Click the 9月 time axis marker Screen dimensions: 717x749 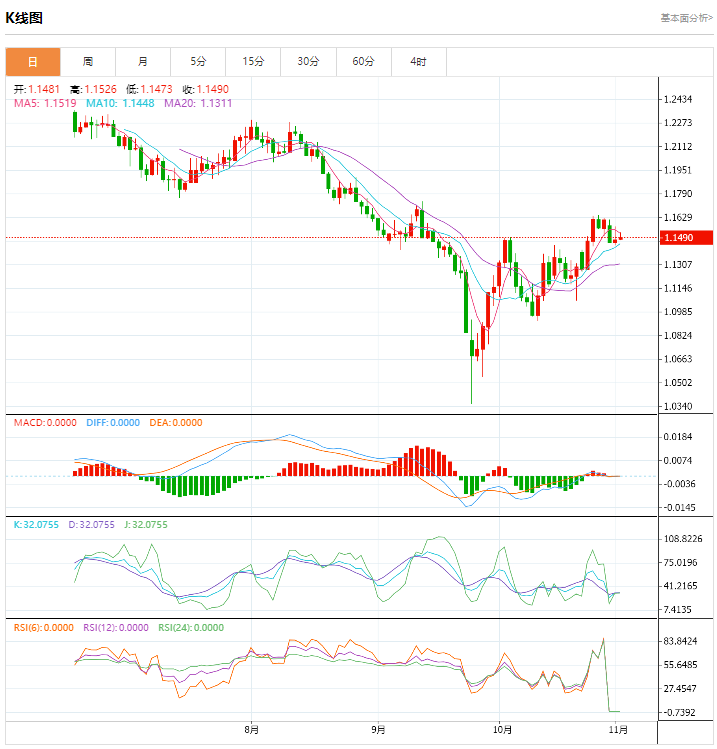tap(378, 730)
